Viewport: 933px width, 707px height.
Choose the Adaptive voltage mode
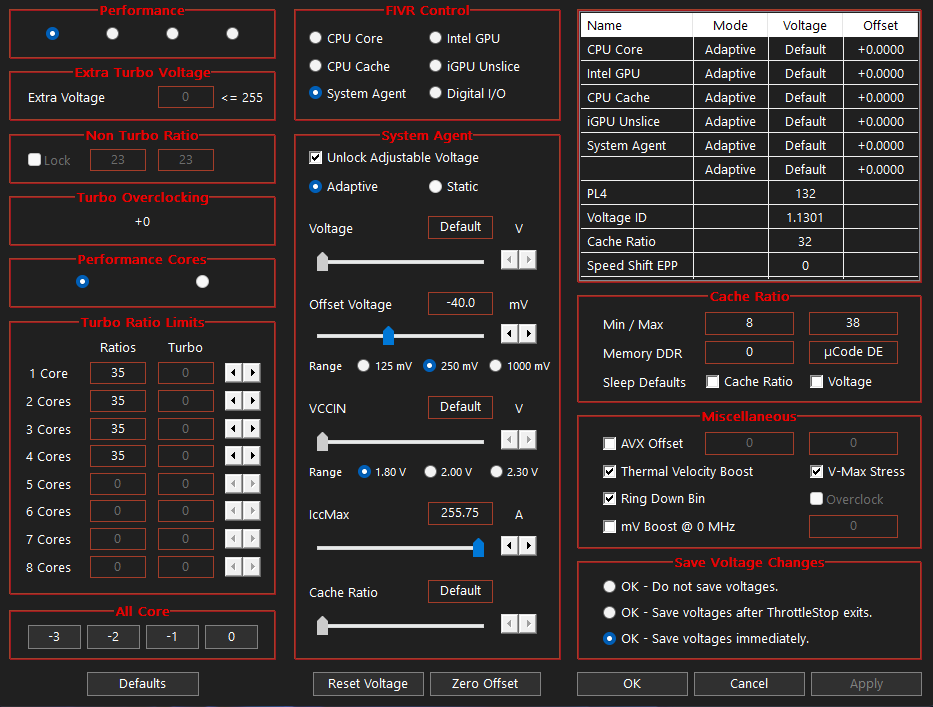(315, 186)
